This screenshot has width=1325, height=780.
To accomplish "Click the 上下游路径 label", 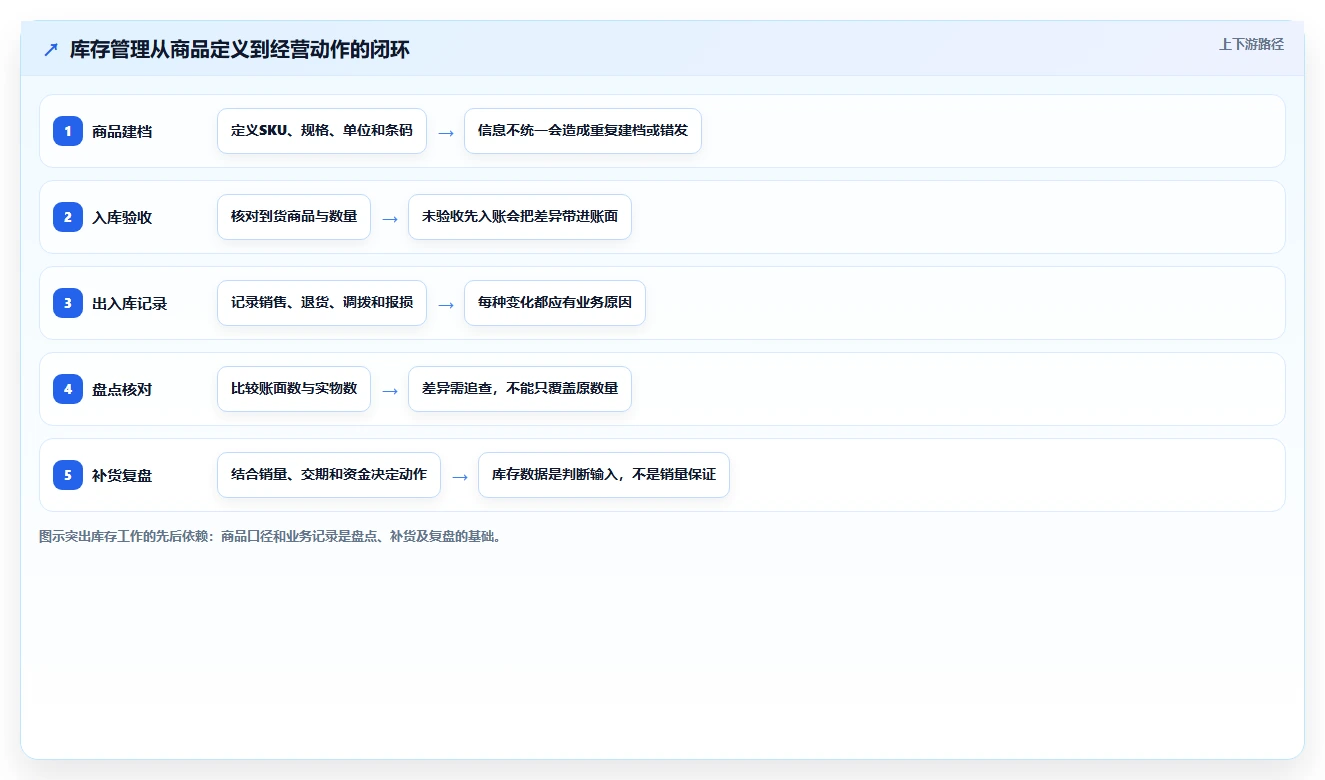I will point(1251,44).
